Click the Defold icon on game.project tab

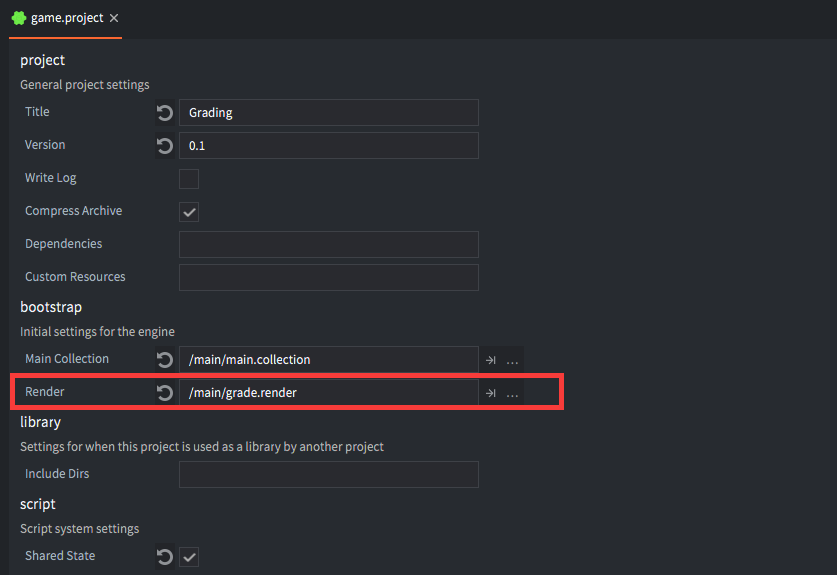click(18, 18)
